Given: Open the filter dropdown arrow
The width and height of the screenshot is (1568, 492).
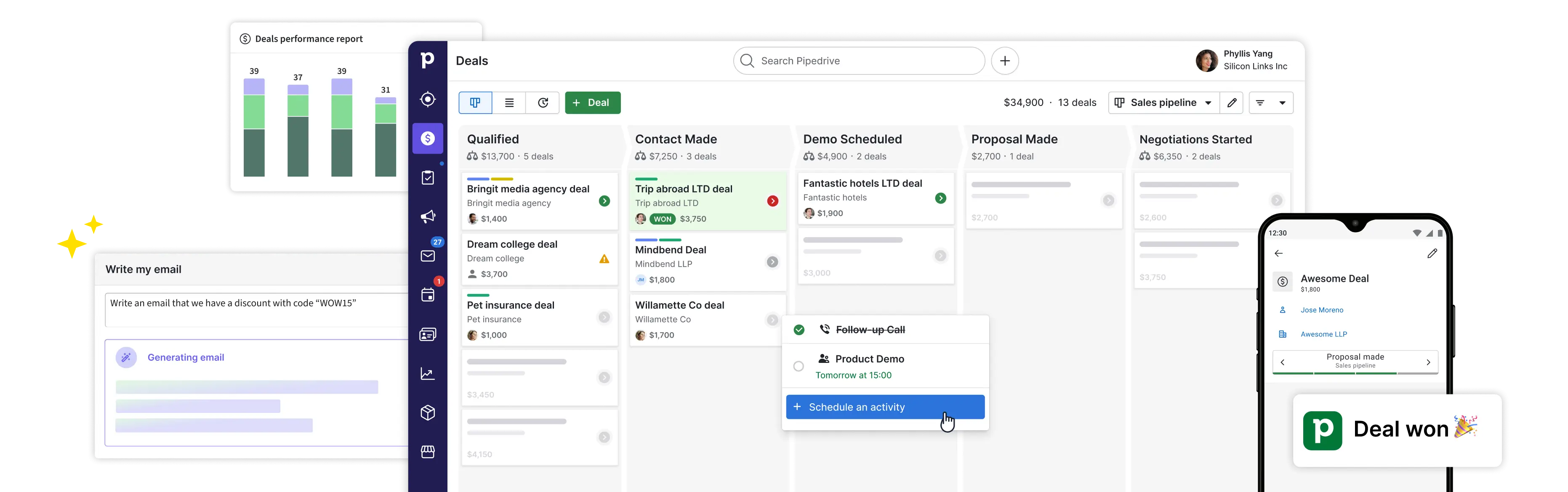Looking at the screenshot, I should 1282,103.
